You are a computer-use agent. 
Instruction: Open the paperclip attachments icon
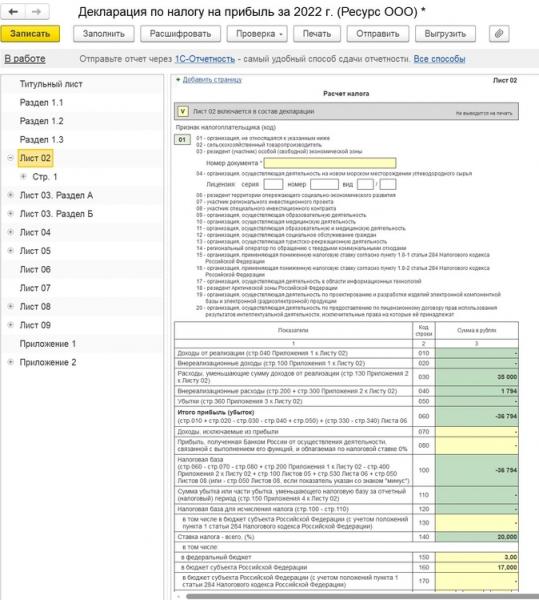pos(499,34)
